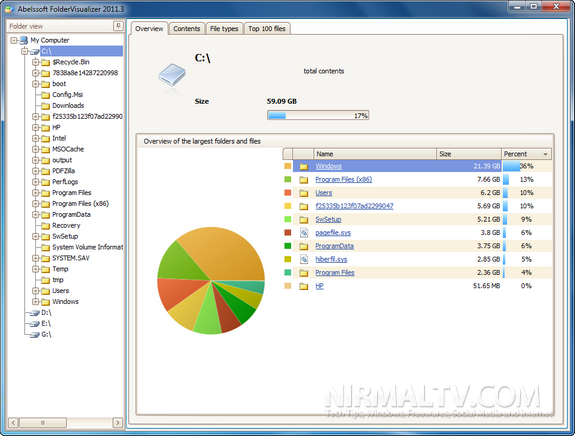Screen dimensions: 575x436
Task: Click the Downloads folder icon in the tree
Action: pyautogui.click(x=45, y=106)
